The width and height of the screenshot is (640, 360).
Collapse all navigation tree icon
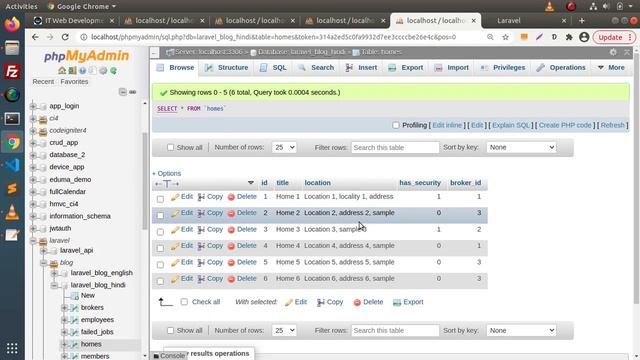[x=122, y=92]
